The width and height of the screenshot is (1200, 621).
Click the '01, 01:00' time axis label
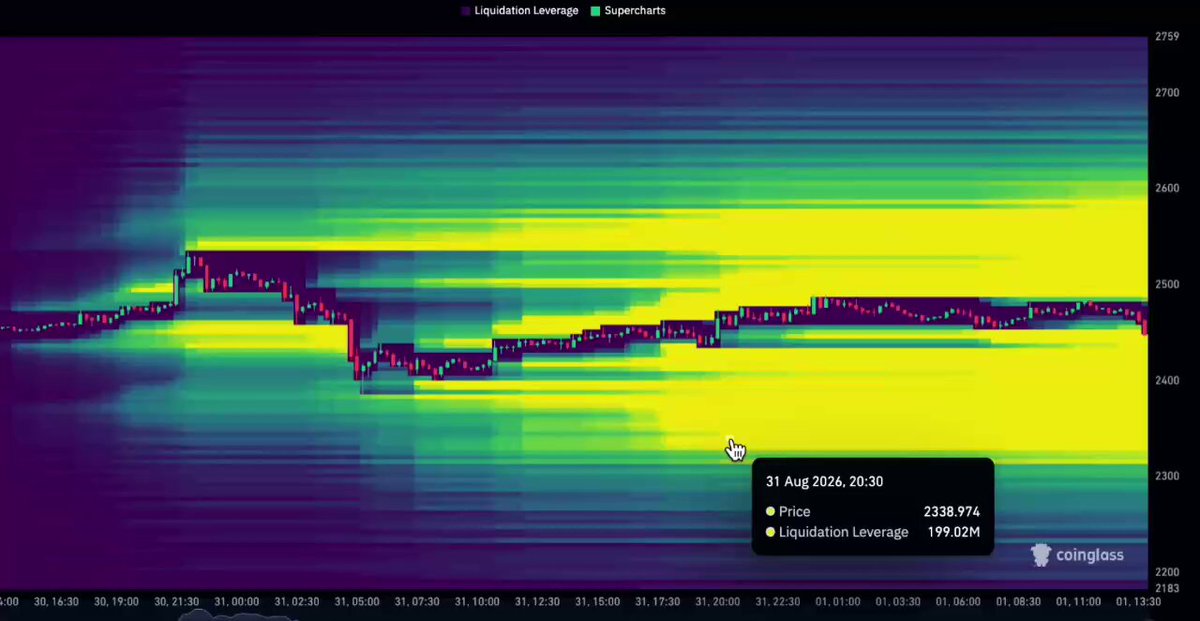pos(838,602)
